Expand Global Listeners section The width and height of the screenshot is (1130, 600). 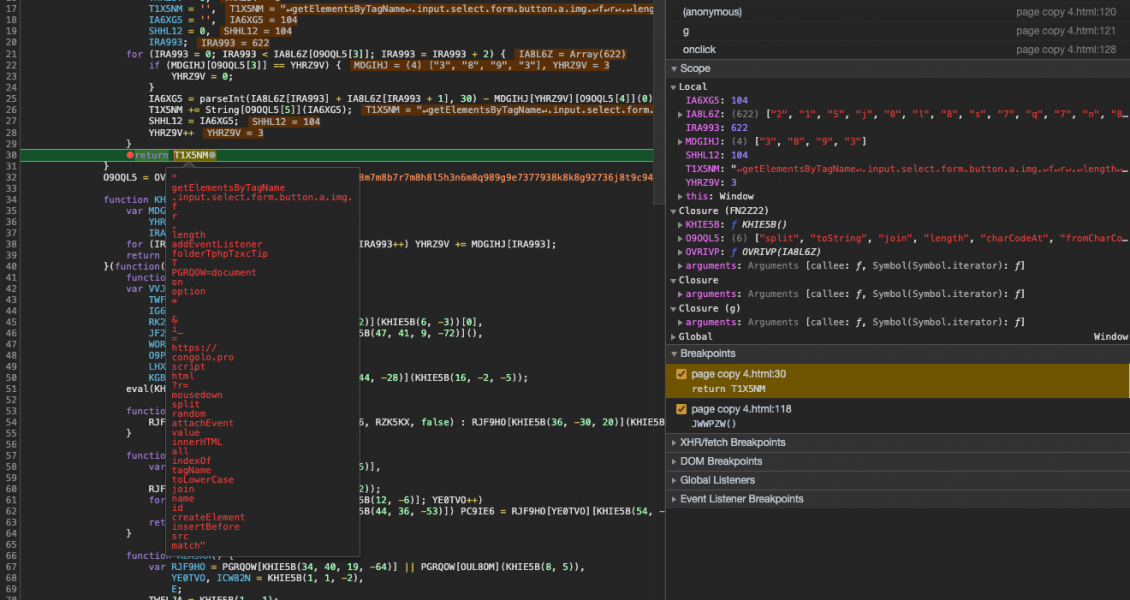[674, 480]
